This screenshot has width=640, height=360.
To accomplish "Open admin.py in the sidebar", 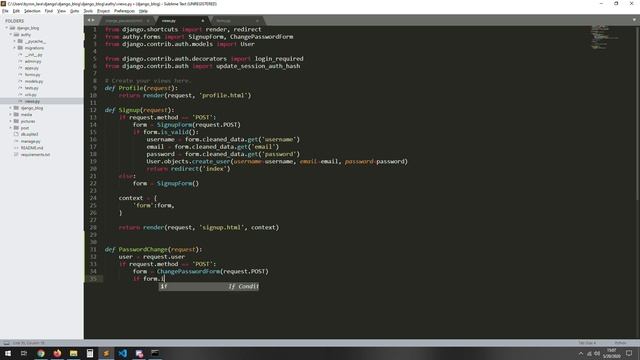I will click(33, 61).
